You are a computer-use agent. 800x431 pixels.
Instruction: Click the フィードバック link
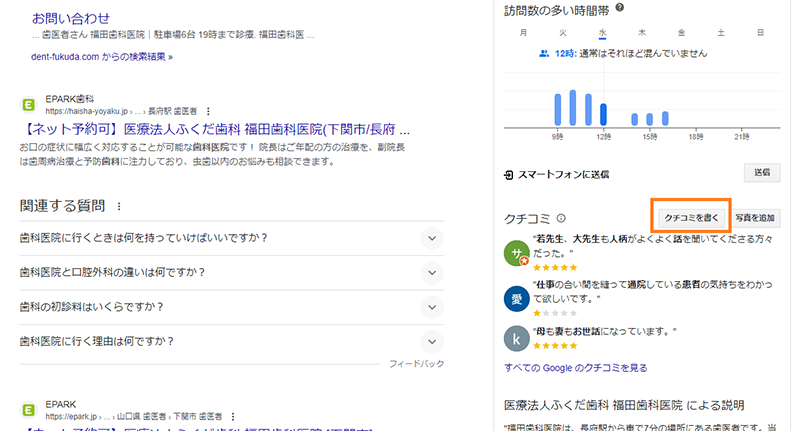(416, 364)
